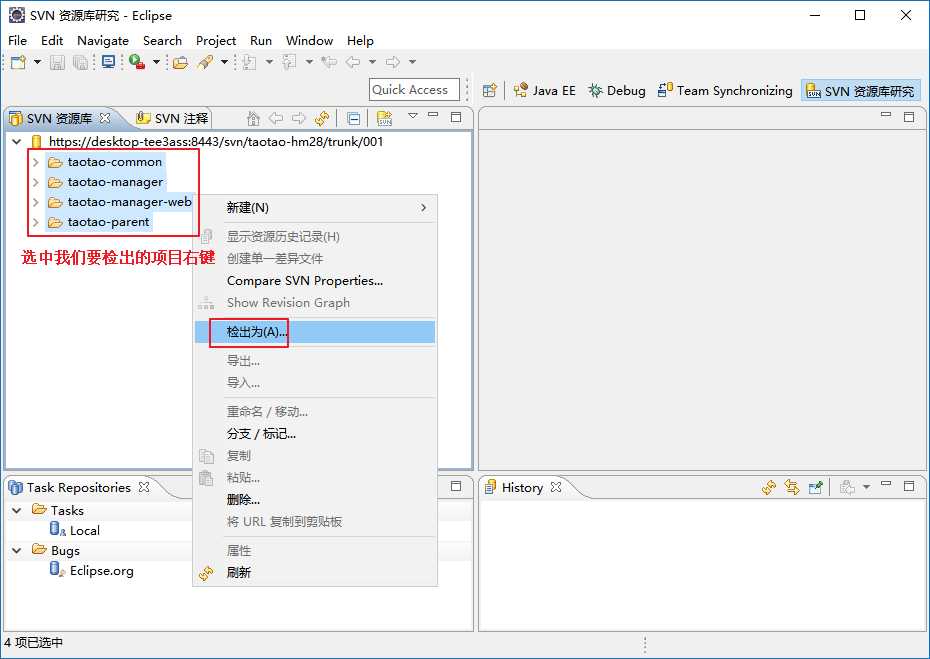Switch to Java EE perspective
The image size is (930, 659).
tap(544, 91)
